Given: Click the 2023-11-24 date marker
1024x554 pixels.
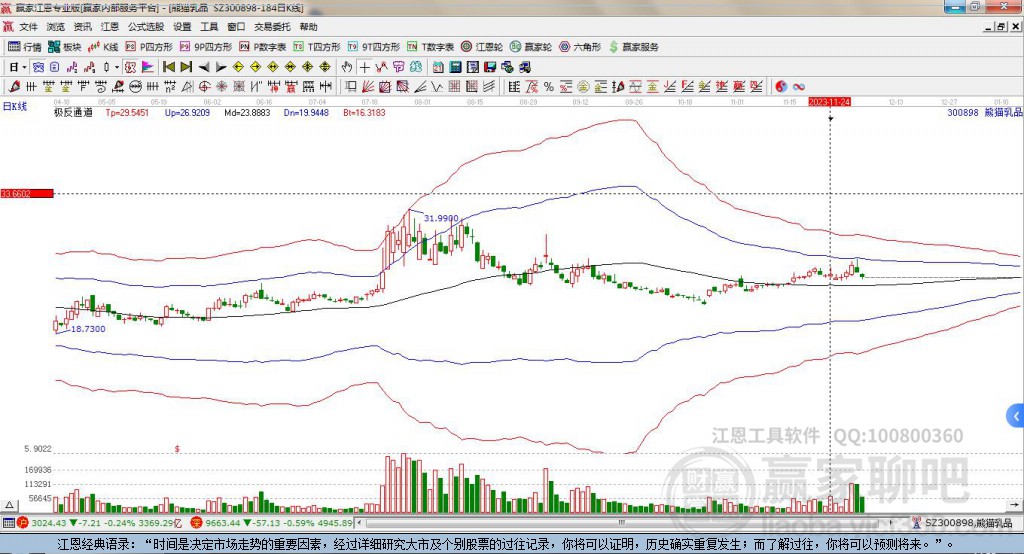Looking at the screenshot, I should point(829,102).
